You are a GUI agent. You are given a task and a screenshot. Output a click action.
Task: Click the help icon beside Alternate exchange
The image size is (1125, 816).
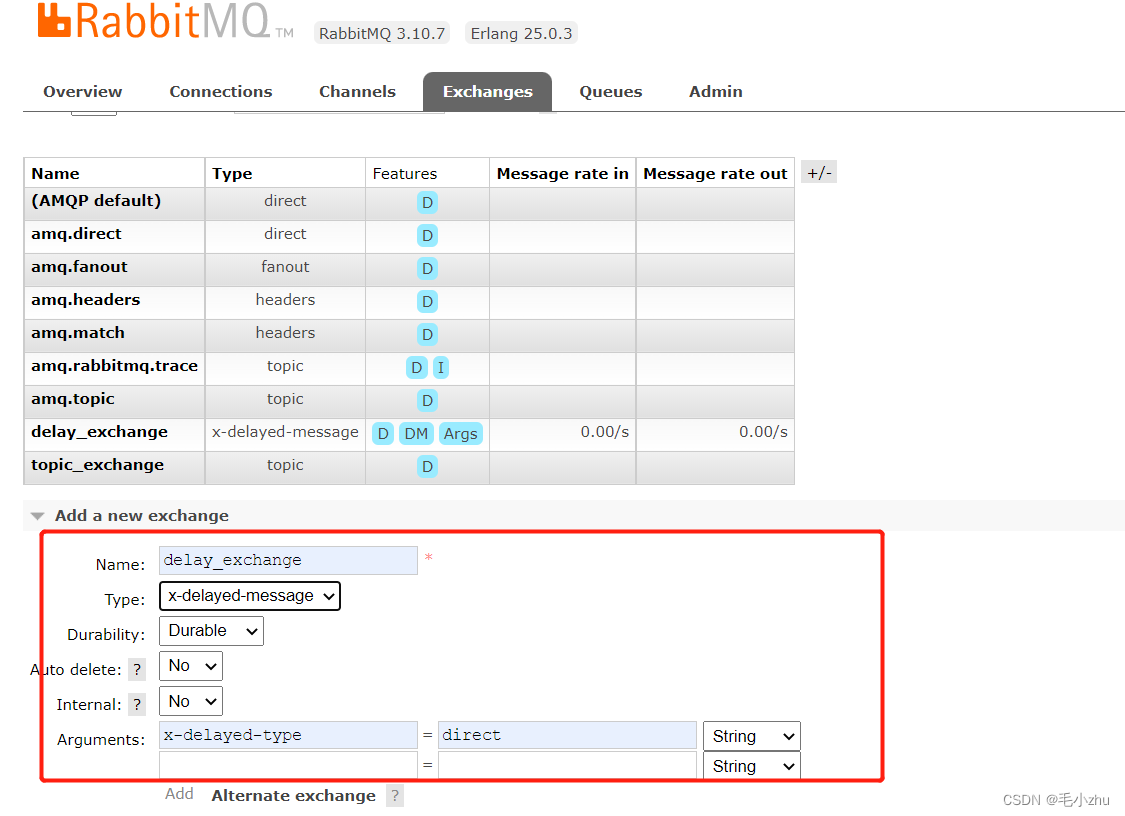[x=395, y=795]
